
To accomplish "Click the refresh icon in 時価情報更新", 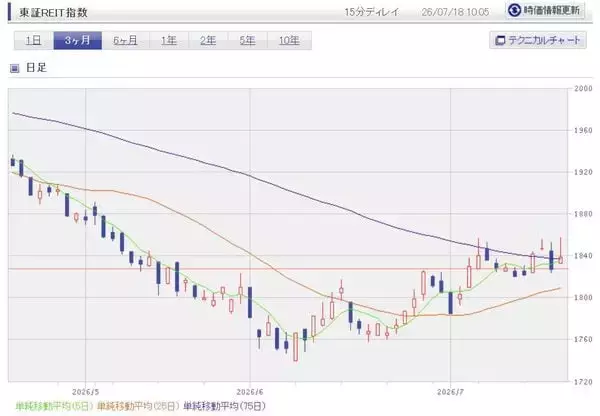I will point(515,10).
